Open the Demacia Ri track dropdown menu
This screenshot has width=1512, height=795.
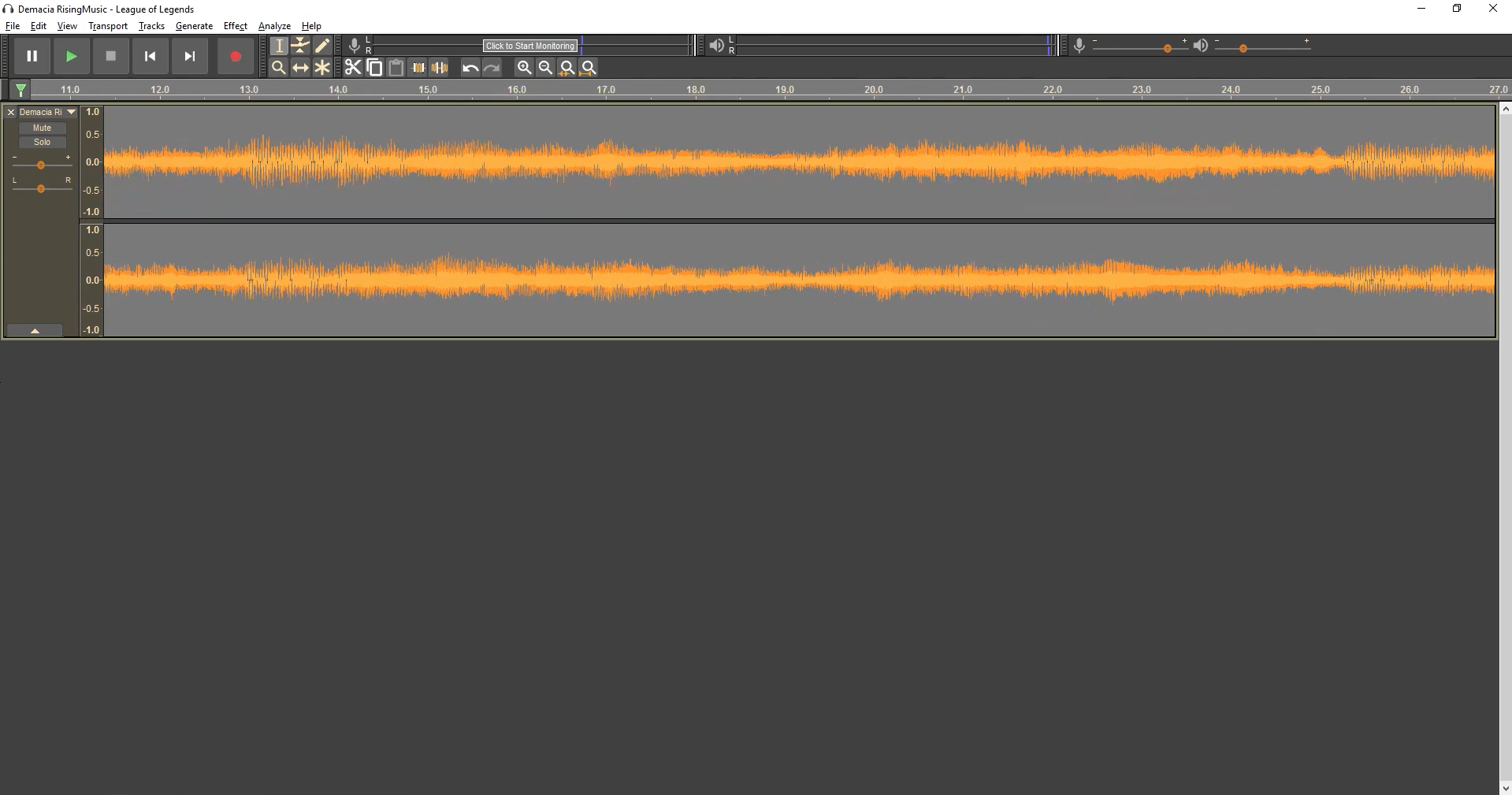coord(71,112)
